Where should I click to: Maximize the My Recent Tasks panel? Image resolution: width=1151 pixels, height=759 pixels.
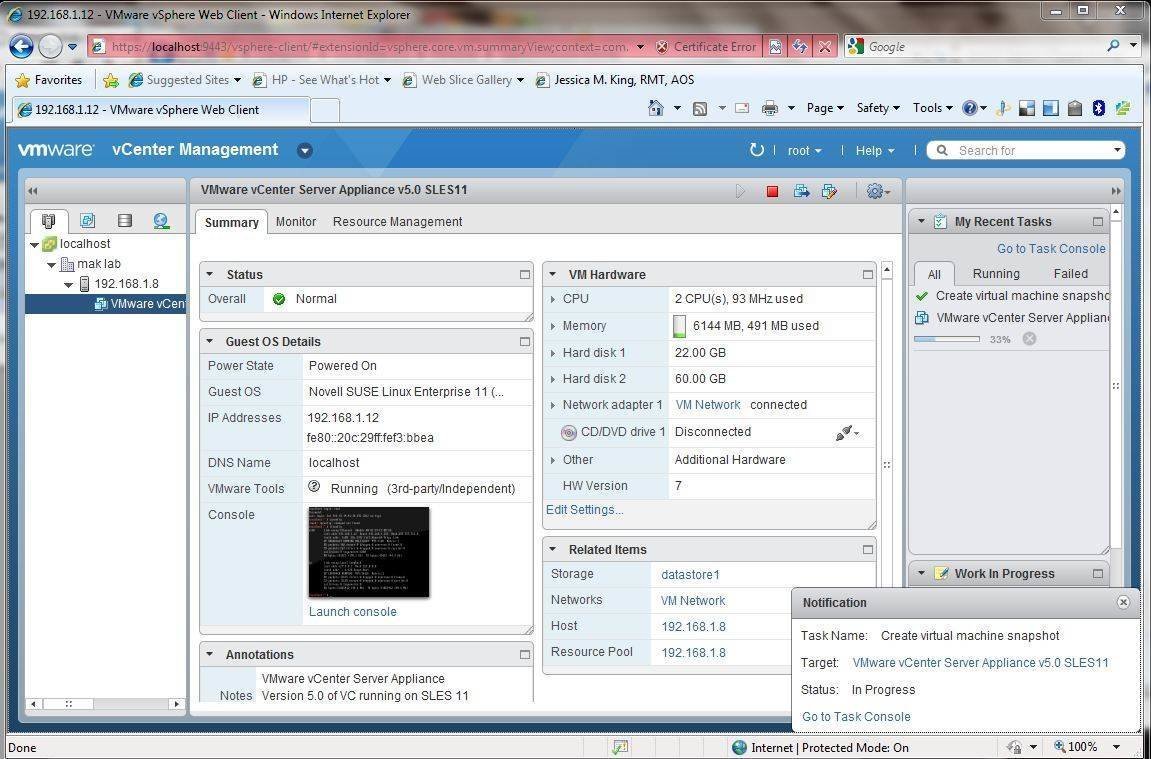pyautogui.click(x=1097, y=222)
